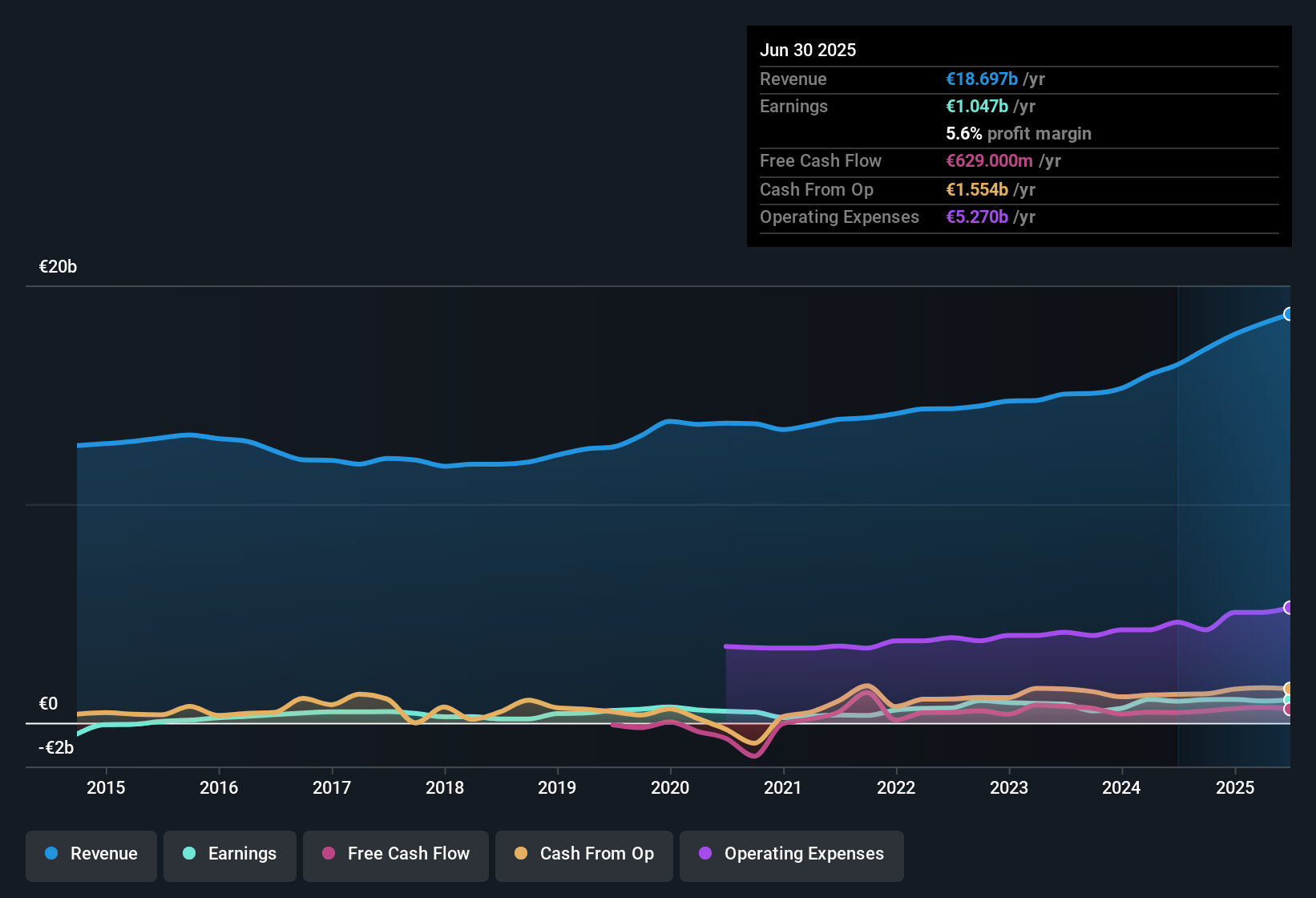The image size is (1316, 898).
Task: Click the Cash From Op orange legend dot
Action: (521, 854)
